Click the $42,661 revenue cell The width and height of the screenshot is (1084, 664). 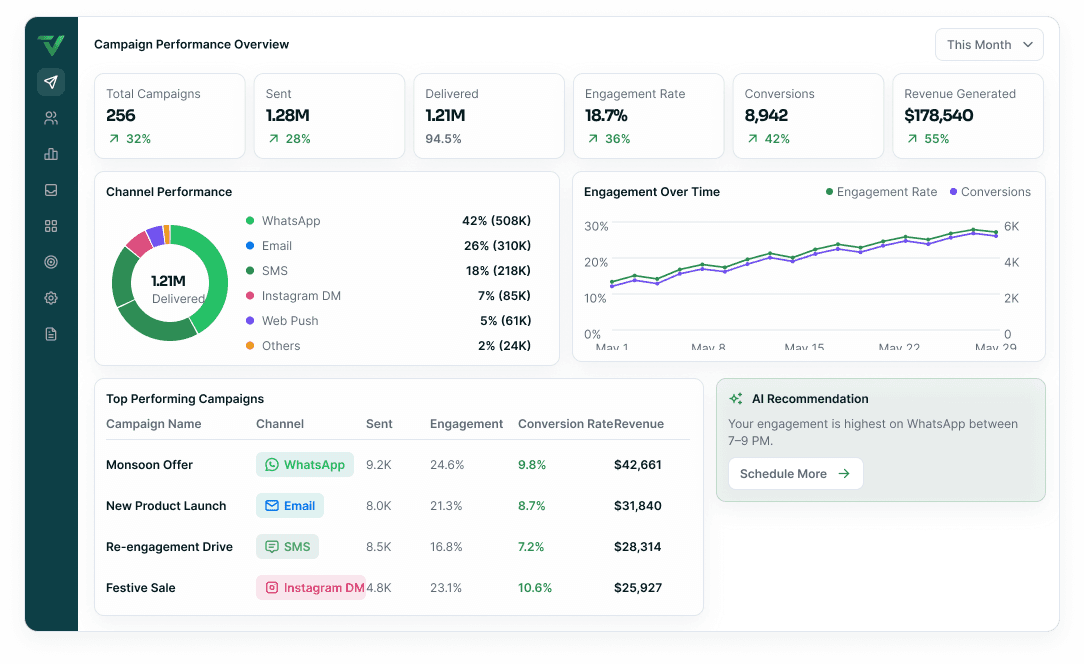[x=637, y=465]
